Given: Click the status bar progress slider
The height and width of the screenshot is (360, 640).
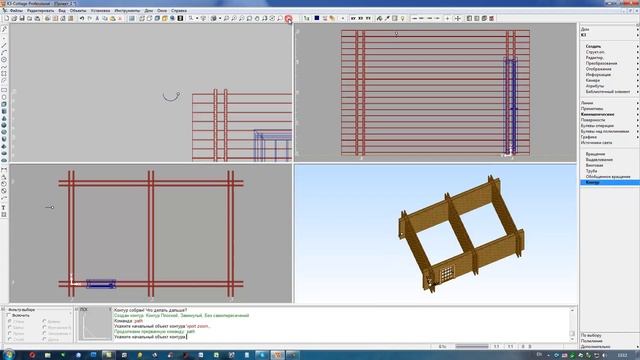Looking at the screenshot, I should 472,347.
